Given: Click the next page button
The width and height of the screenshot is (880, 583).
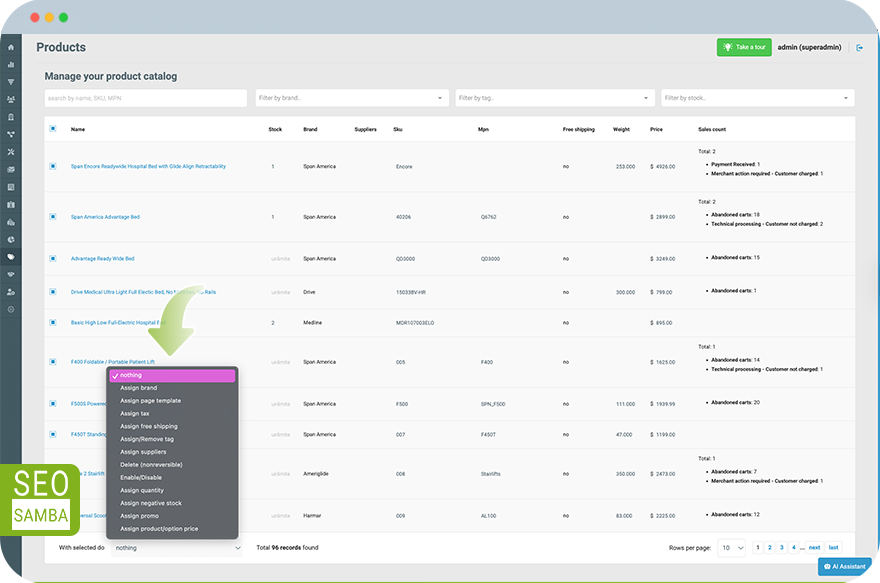Looking at the screenshot, I should tap(814, 547).
